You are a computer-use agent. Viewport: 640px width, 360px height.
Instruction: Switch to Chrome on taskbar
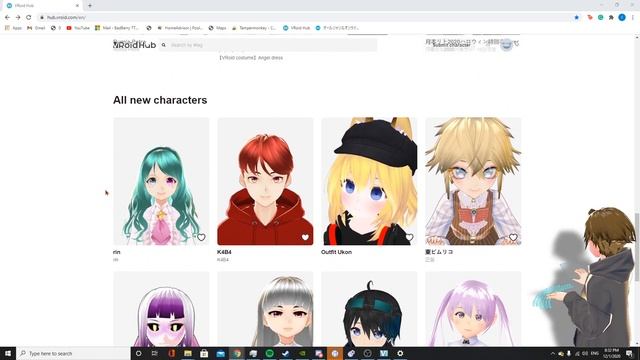tap(237, 353)
